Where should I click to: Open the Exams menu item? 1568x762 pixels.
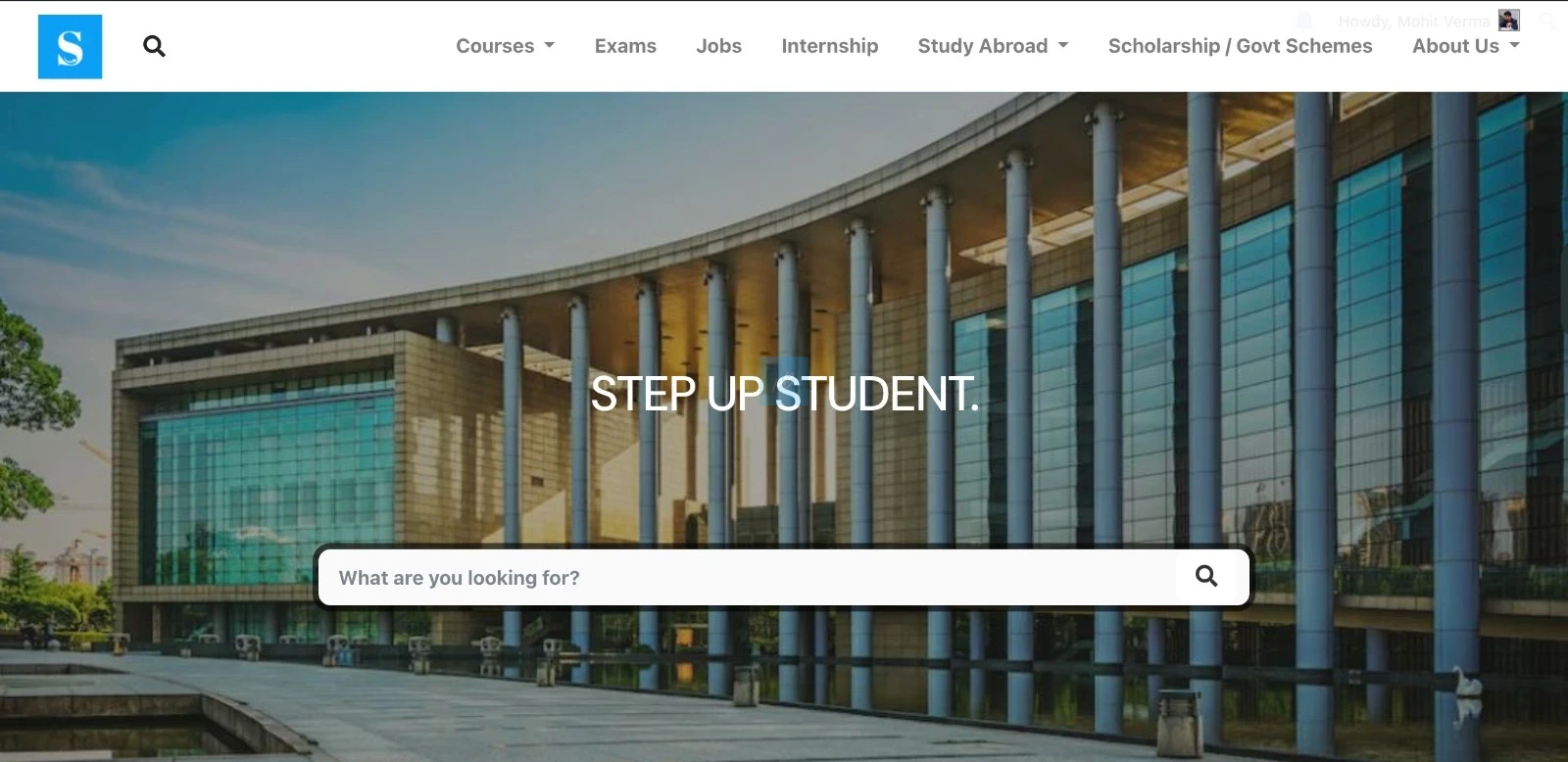coord(625,46)
